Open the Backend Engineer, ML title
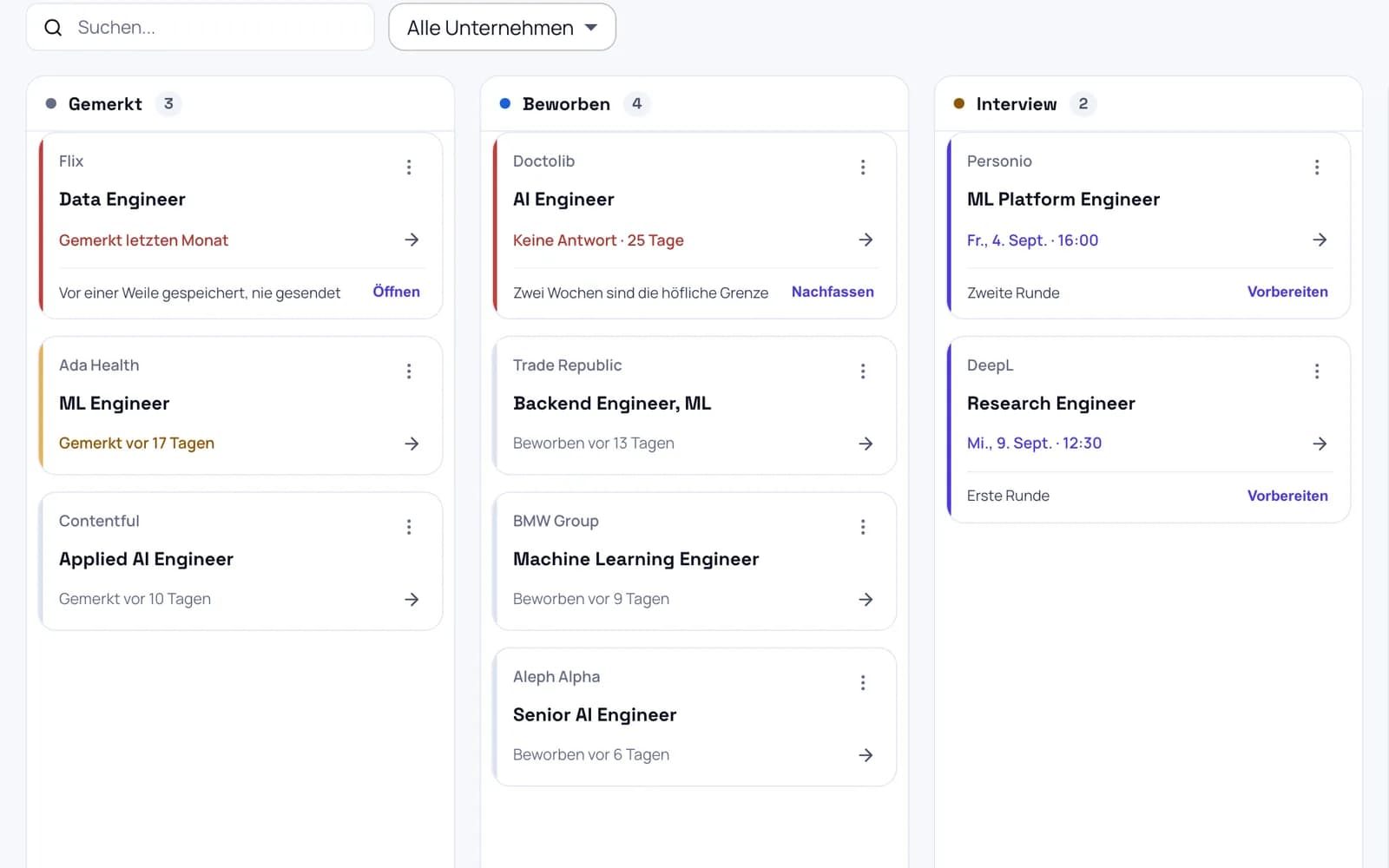Screen dimensions: 1389x868 tap(612, 404)
